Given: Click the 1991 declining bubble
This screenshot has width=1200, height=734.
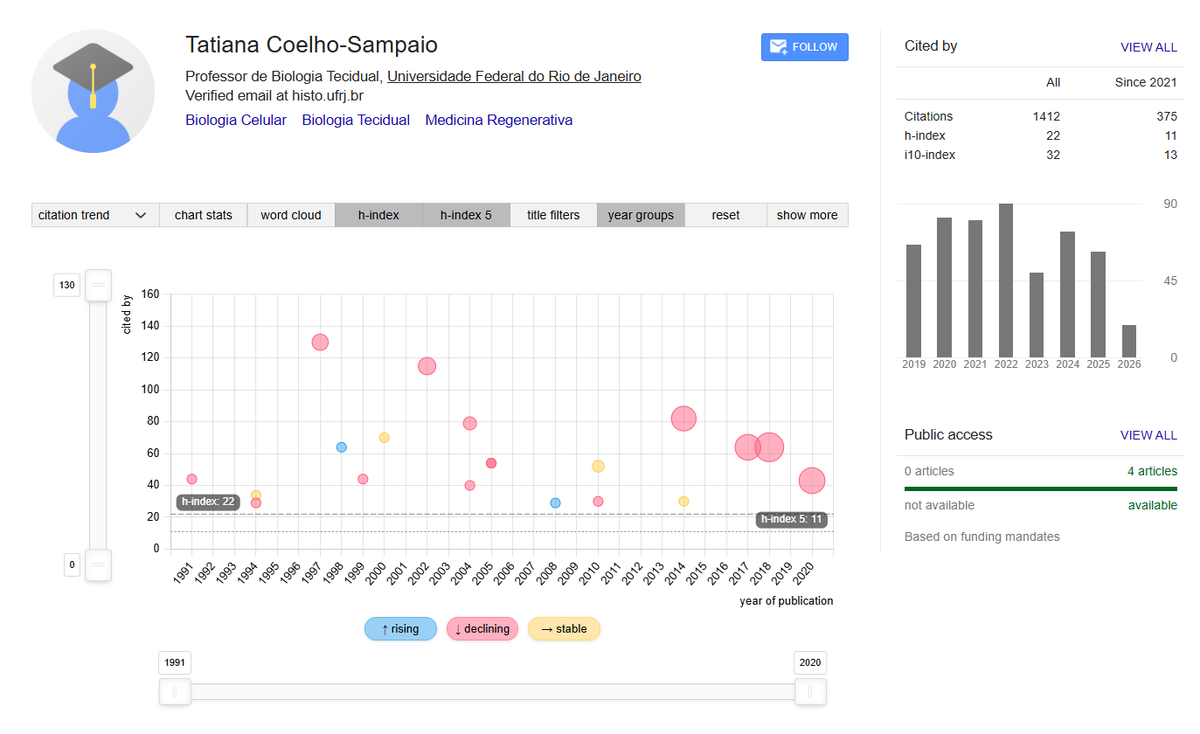Looking at the screenshot, I should [x=192, y=479].
